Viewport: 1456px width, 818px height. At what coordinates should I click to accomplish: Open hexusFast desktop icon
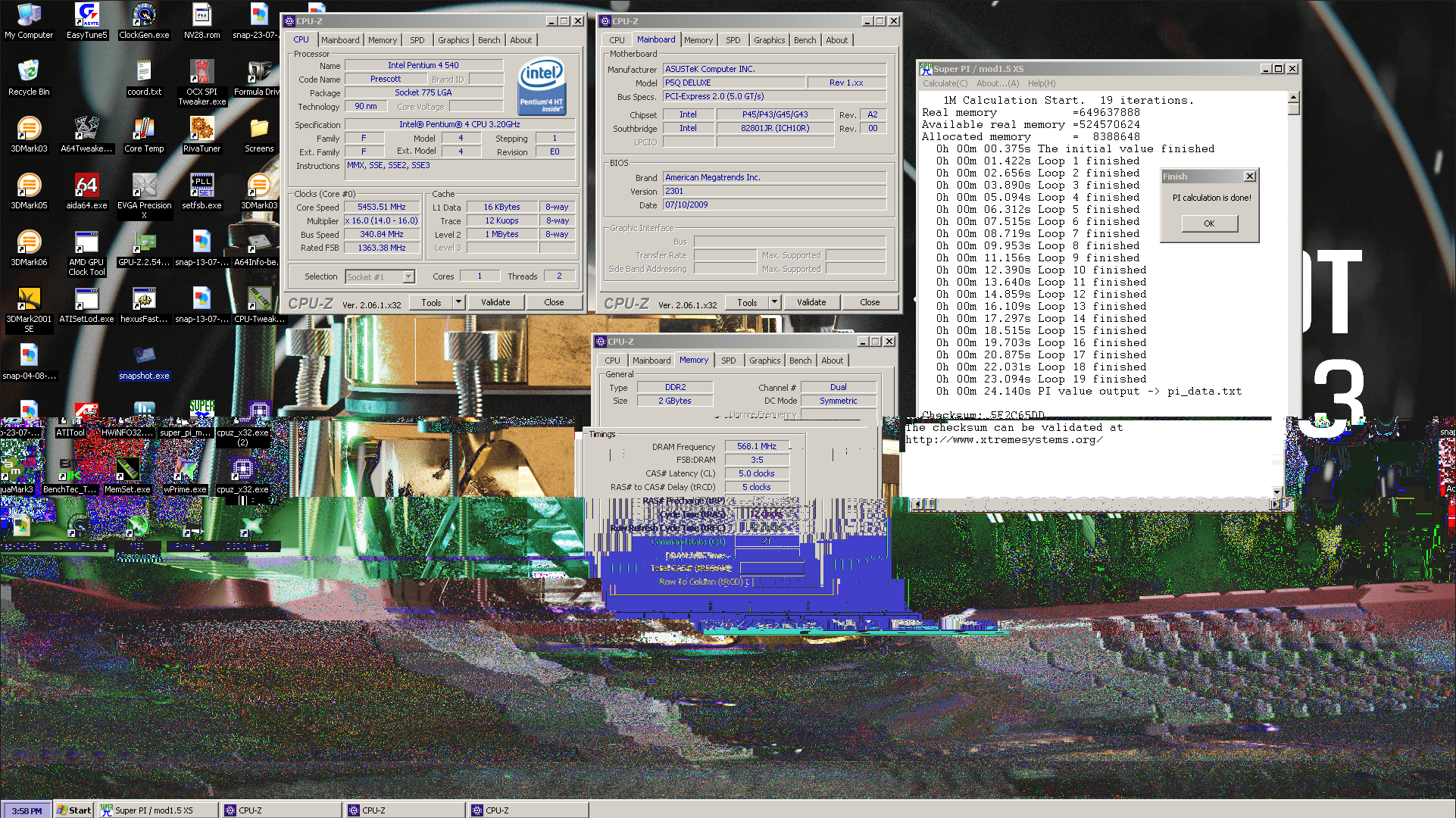tap(144, 305)
